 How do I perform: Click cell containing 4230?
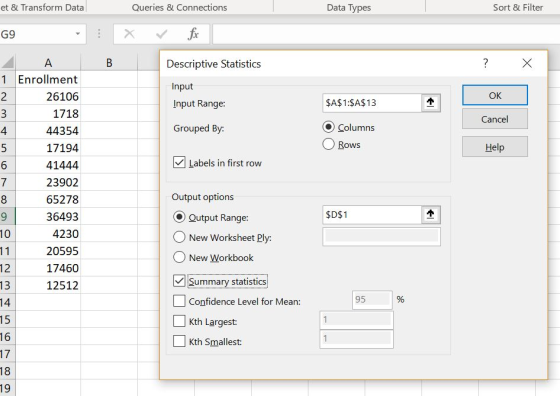point(48,234)
